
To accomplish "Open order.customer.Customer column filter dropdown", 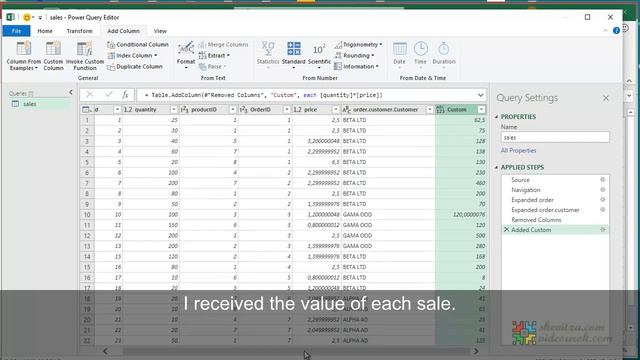I will (x=429, y=109).
